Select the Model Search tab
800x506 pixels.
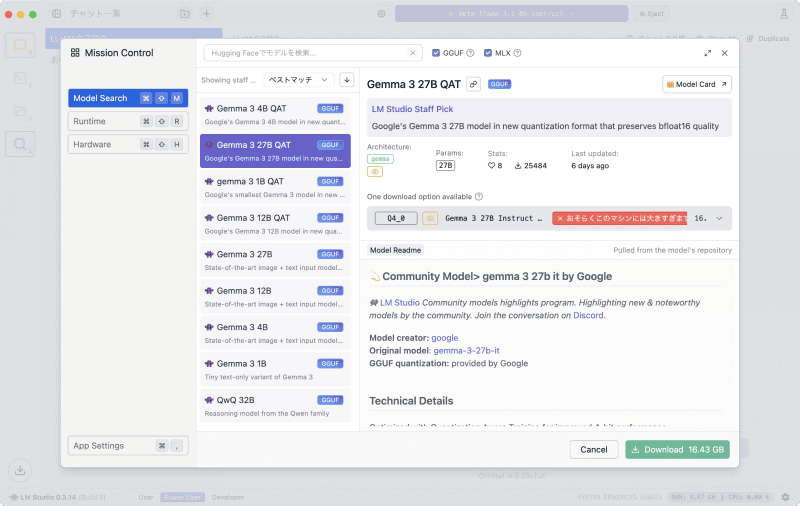(128, 98)
